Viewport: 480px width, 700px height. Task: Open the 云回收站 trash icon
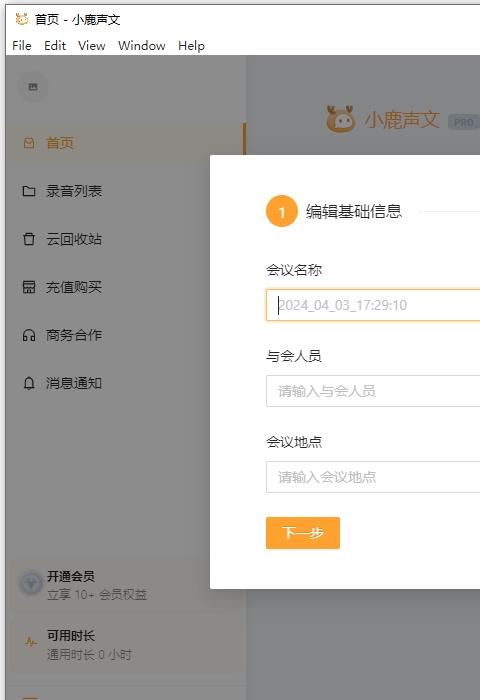(x=29, y=239)
